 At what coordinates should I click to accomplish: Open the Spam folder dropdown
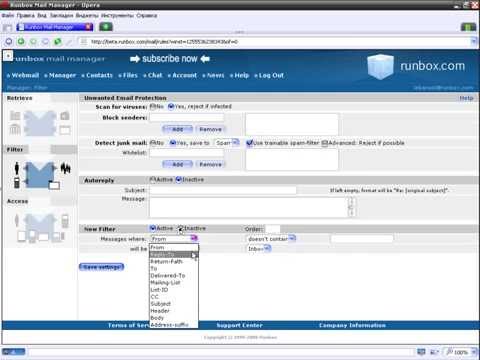pyautogui.click(x=227, y=143)
